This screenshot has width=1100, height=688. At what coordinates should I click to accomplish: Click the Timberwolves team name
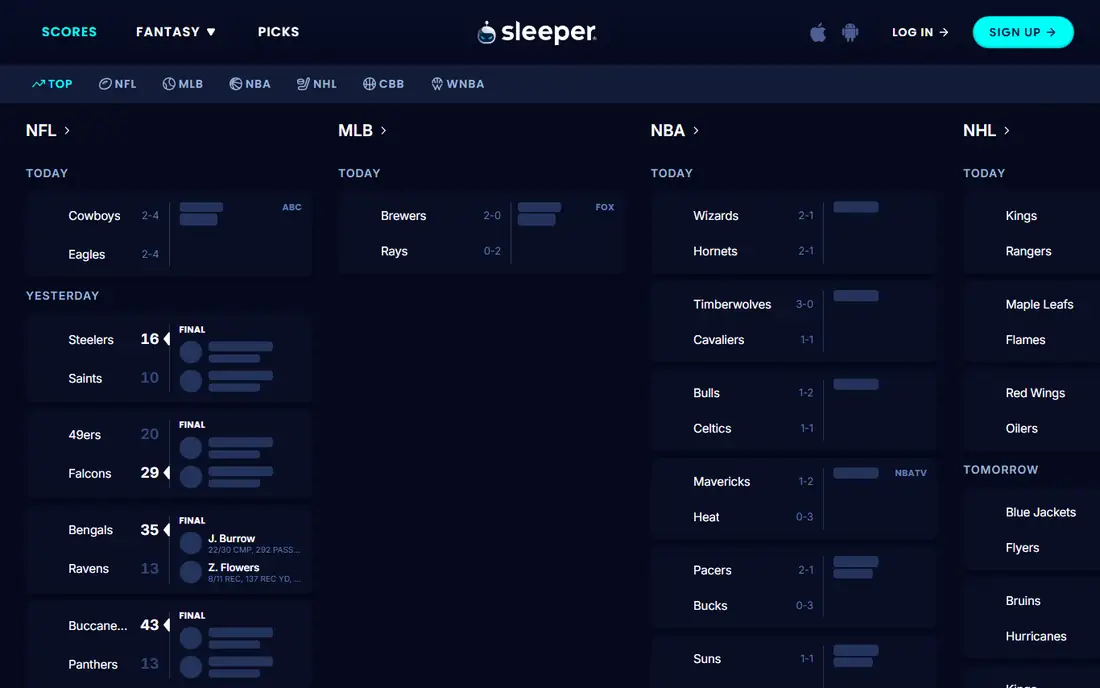click(732, 304)
